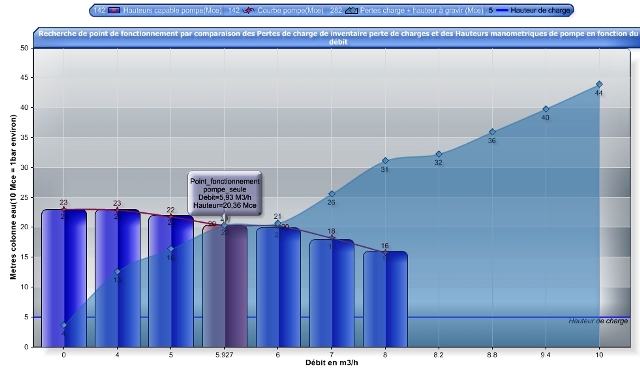The image size is (640, 376).
Task: Click the data value label 36
Action: tap(492, 140)
